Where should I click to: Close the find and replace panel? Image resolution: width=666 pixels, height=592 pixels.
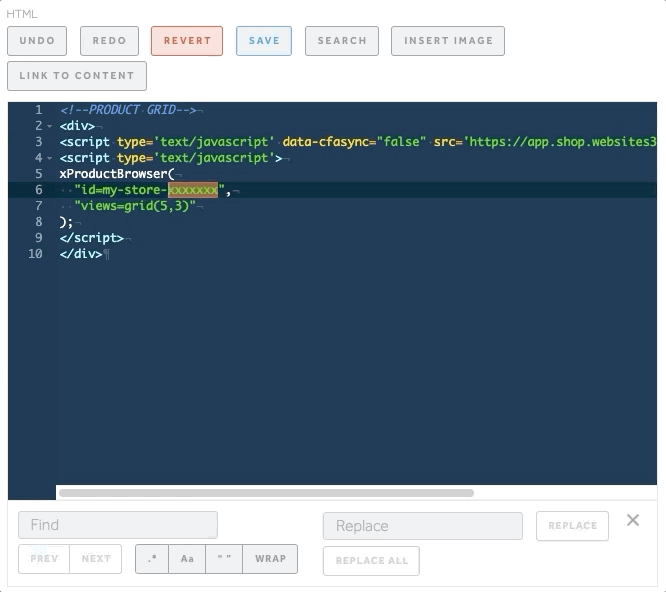click(633, 520)
